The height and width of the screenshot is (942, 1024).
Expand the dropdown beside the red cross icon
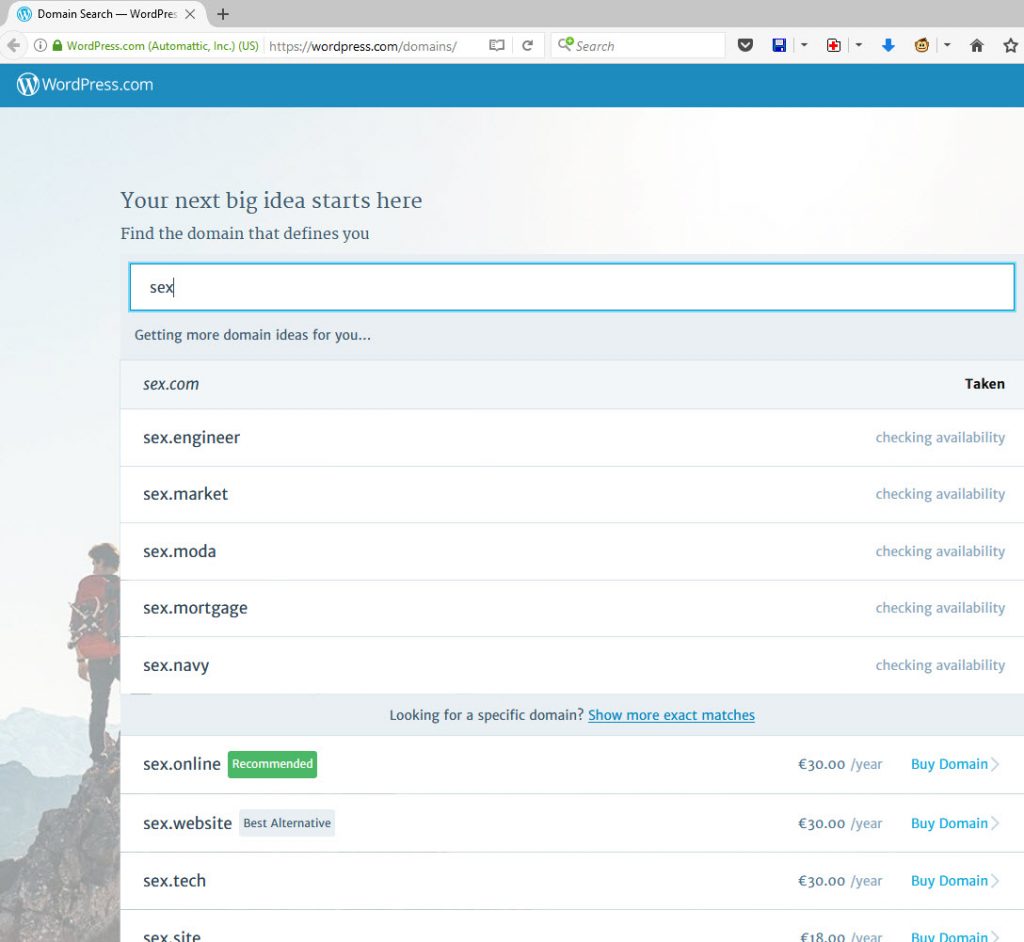pyautogui.click(x=859, y=45)
